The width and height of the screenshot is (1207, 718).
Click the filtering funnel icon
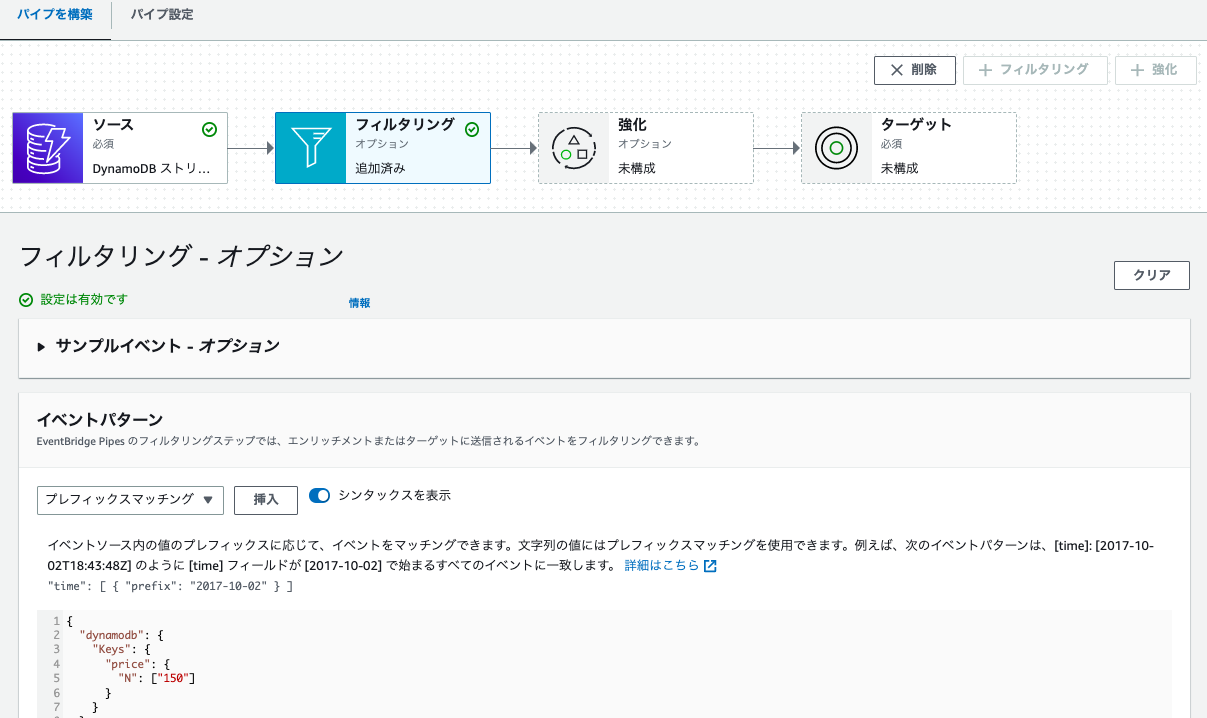click(x=311, y=148)
